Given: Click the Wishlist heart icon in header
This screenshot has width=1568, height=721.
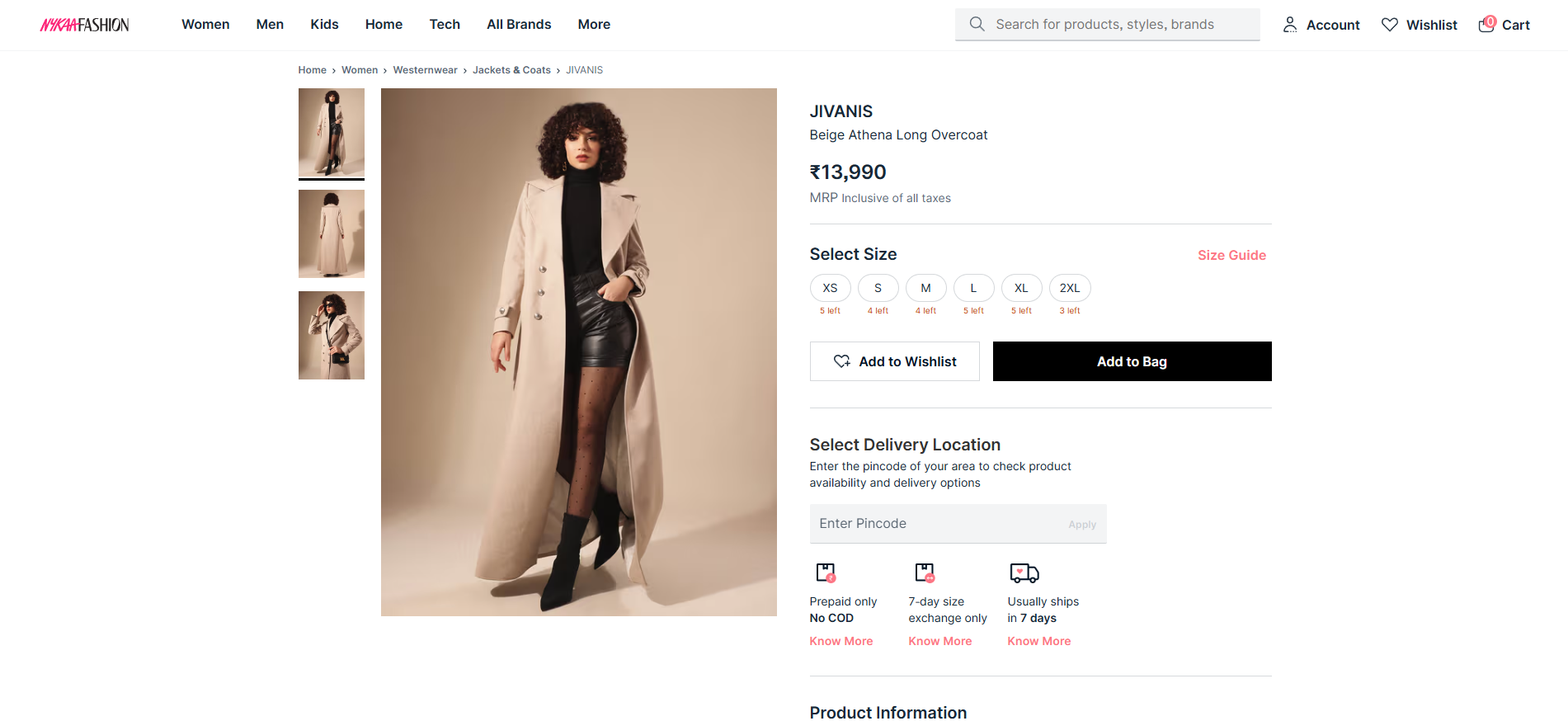Looking at the screenshot, I should coord(1390,25).
